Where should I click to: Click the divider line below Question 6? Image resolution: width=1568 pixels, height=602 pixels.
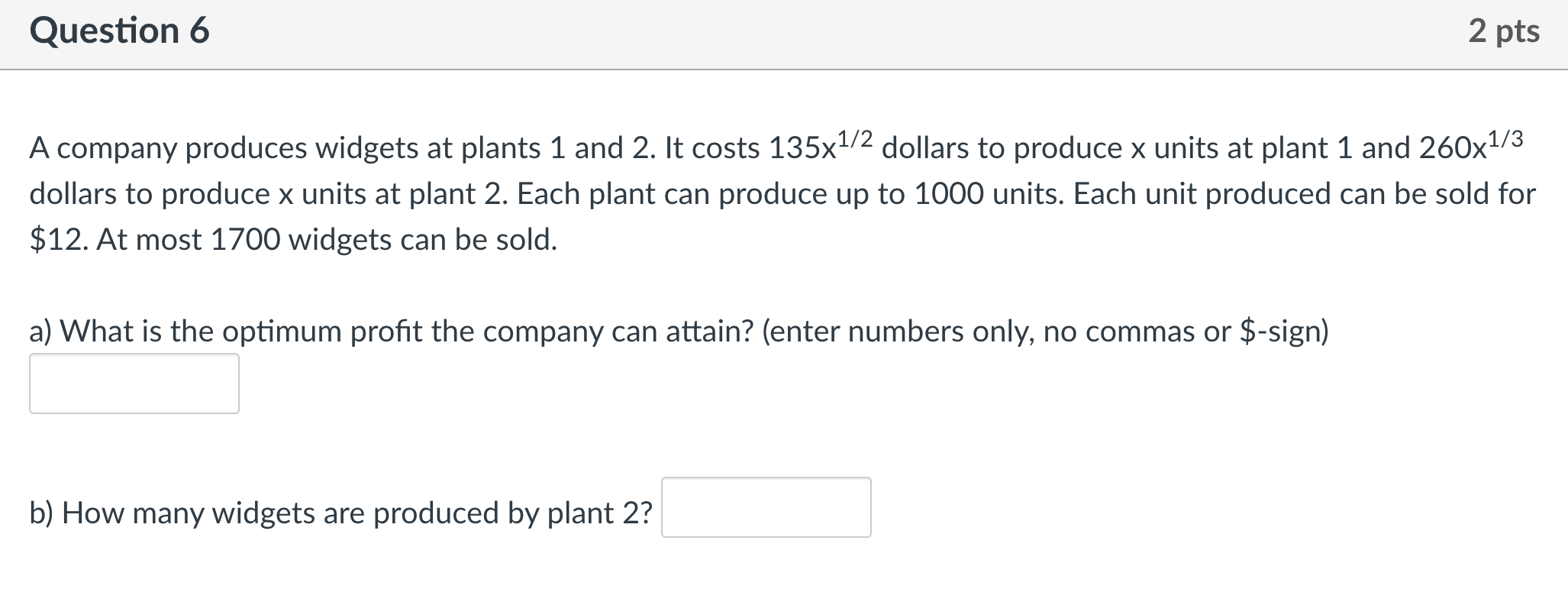point(784,69)
